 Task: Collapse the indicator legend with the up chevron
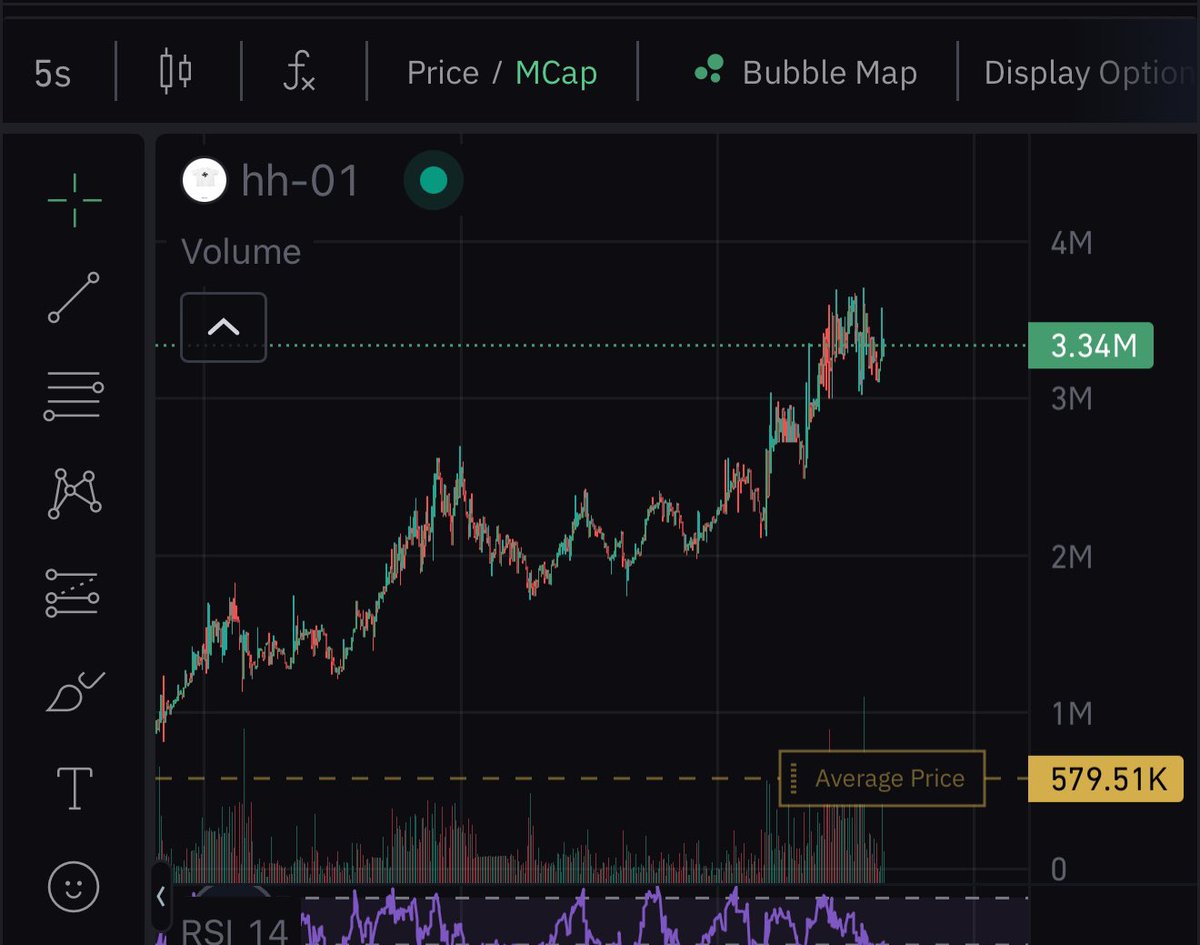click(x=223, y=327)
